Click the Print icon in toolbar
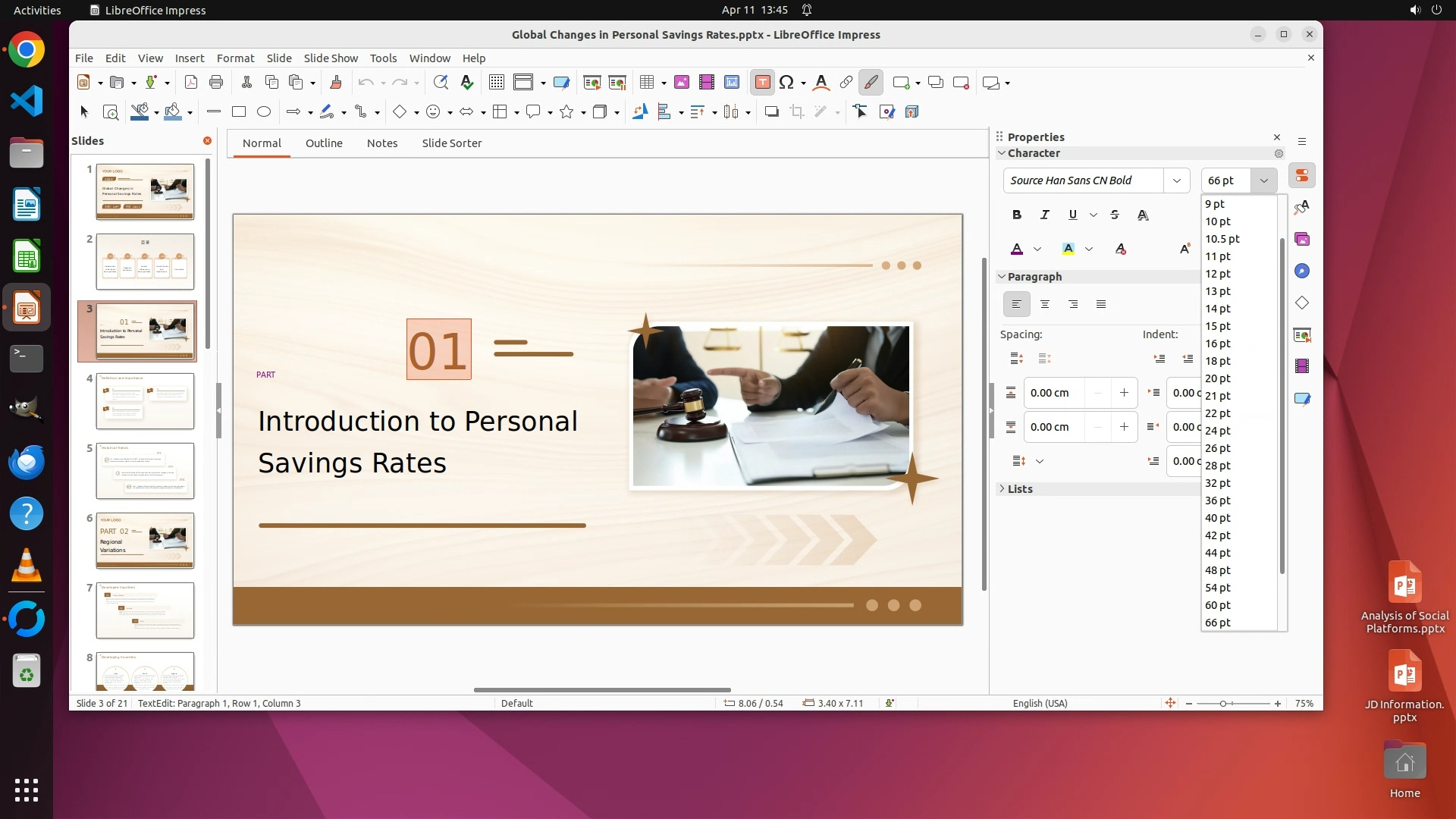Image resolution: width=1456 pixels, height=819 pixels. (216, 83)
